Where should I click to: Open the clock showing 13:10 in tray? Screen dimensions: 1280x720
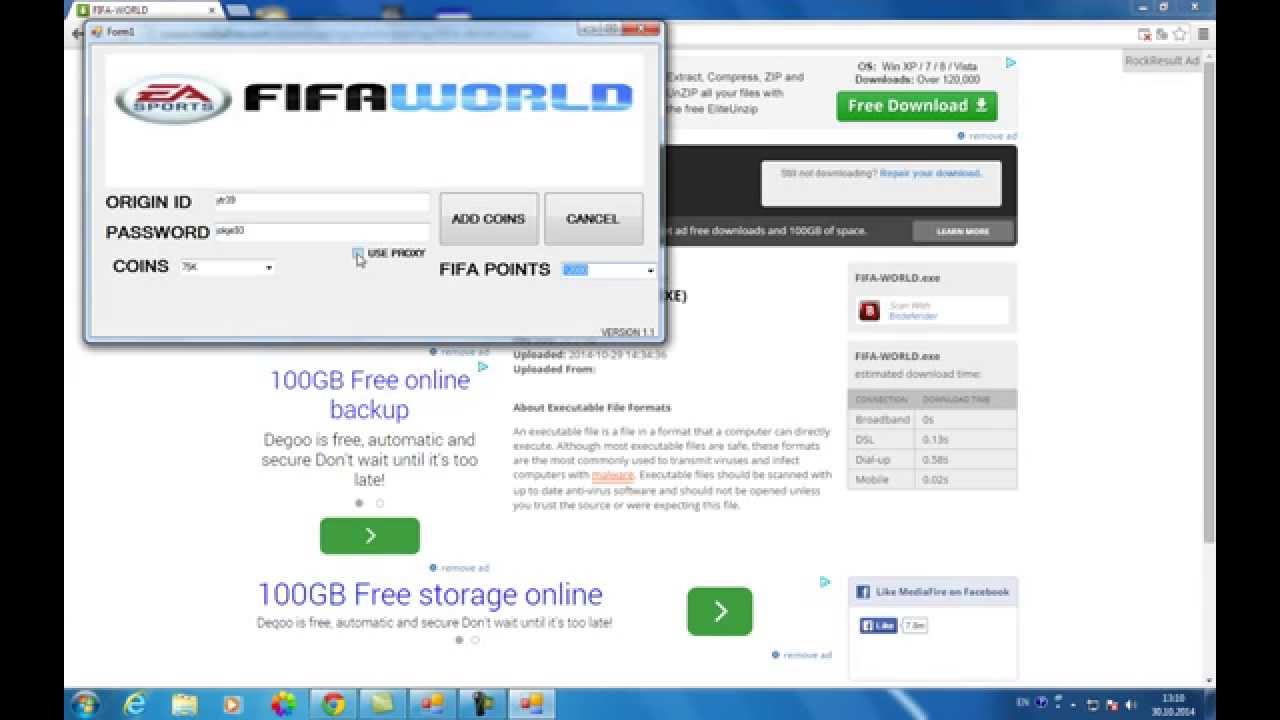pos(1174,704)
